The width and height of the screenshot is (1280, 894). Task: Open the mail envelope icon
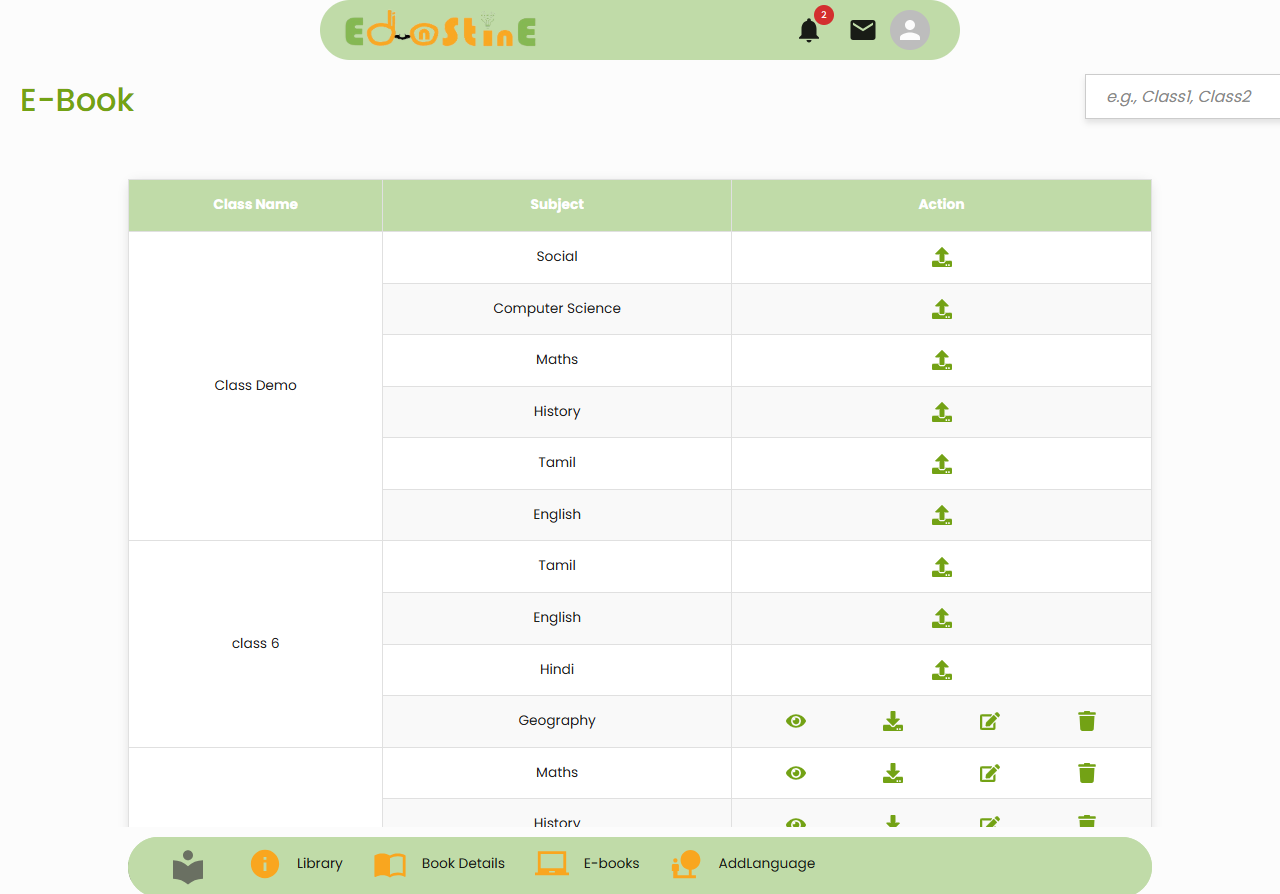(862, 30)
